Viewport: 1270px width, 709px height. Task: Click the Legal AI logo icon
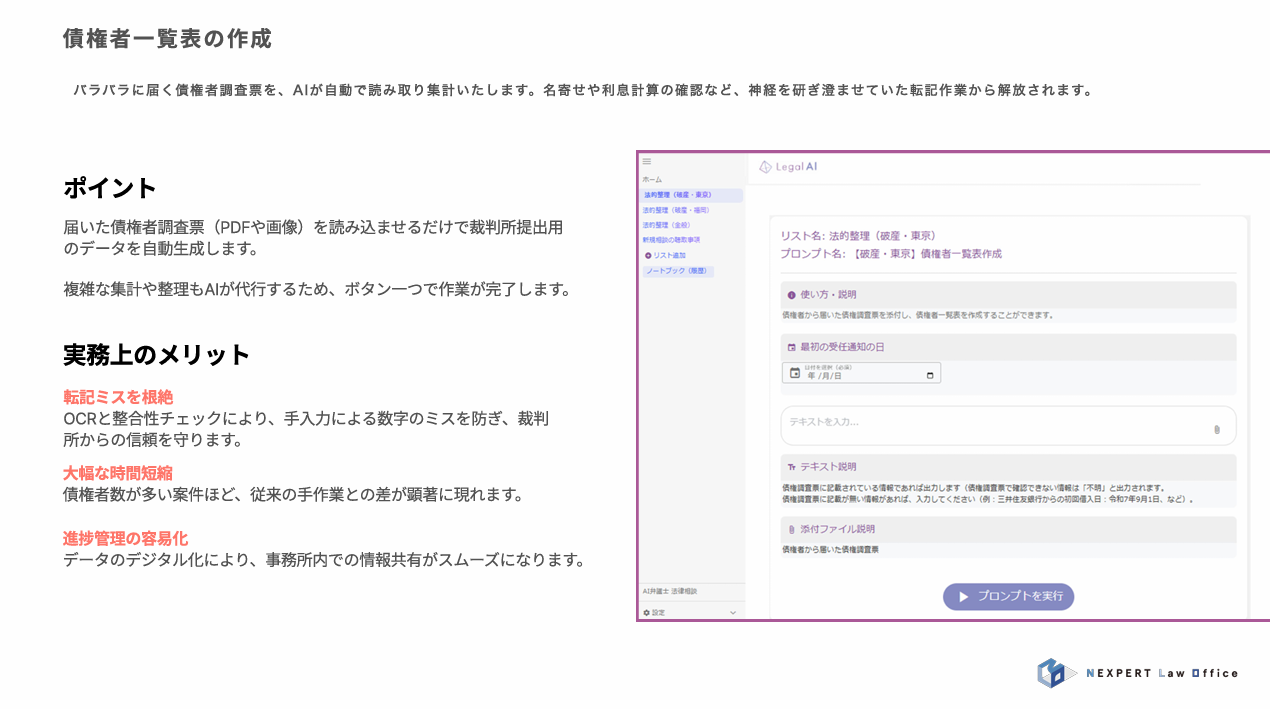765,167
